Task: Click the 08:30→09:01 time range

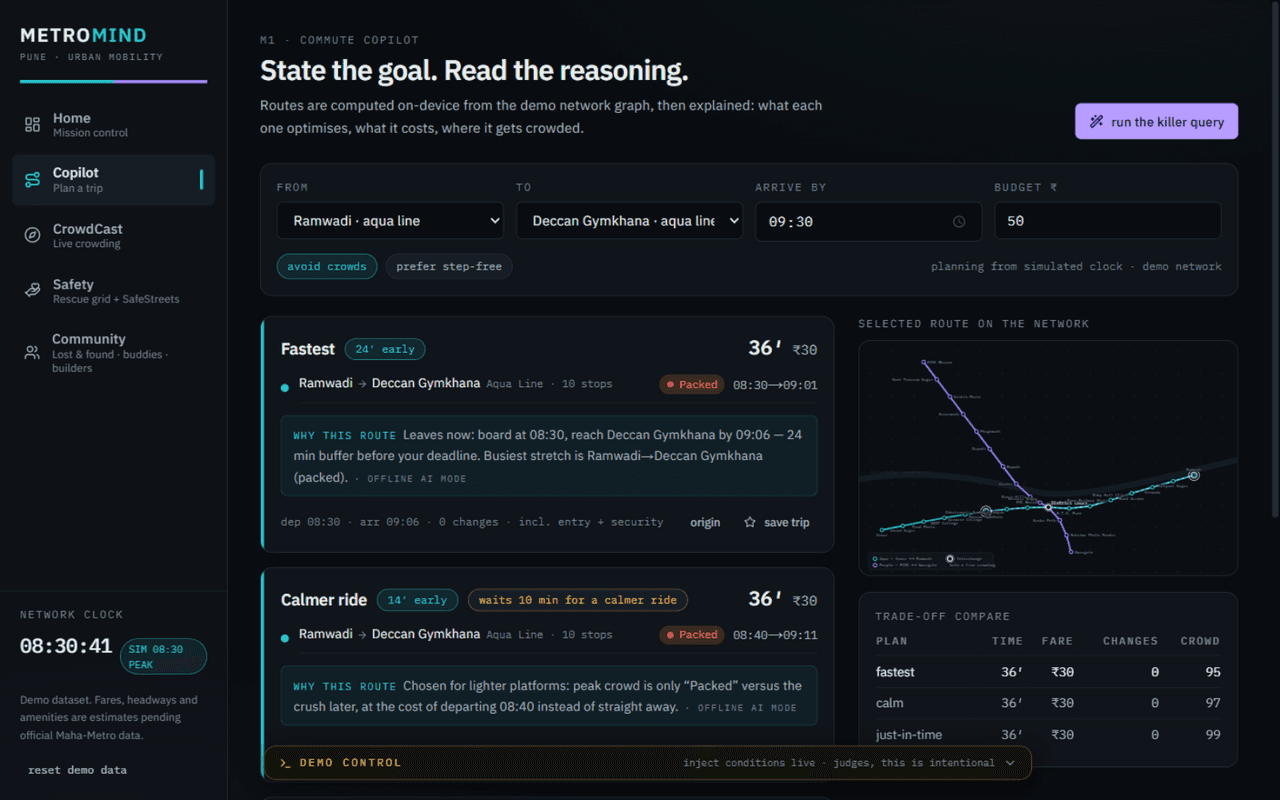Action: pos(775,385)
